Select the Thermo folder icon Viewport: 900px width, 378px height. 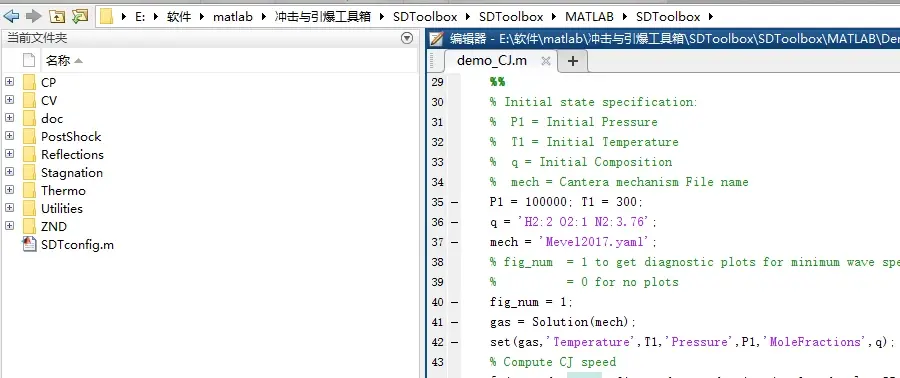point(29,190)
